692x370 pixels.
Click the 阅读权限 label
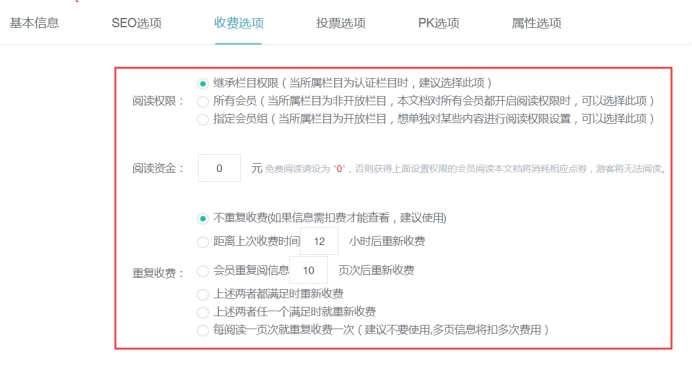click(158, 101)
